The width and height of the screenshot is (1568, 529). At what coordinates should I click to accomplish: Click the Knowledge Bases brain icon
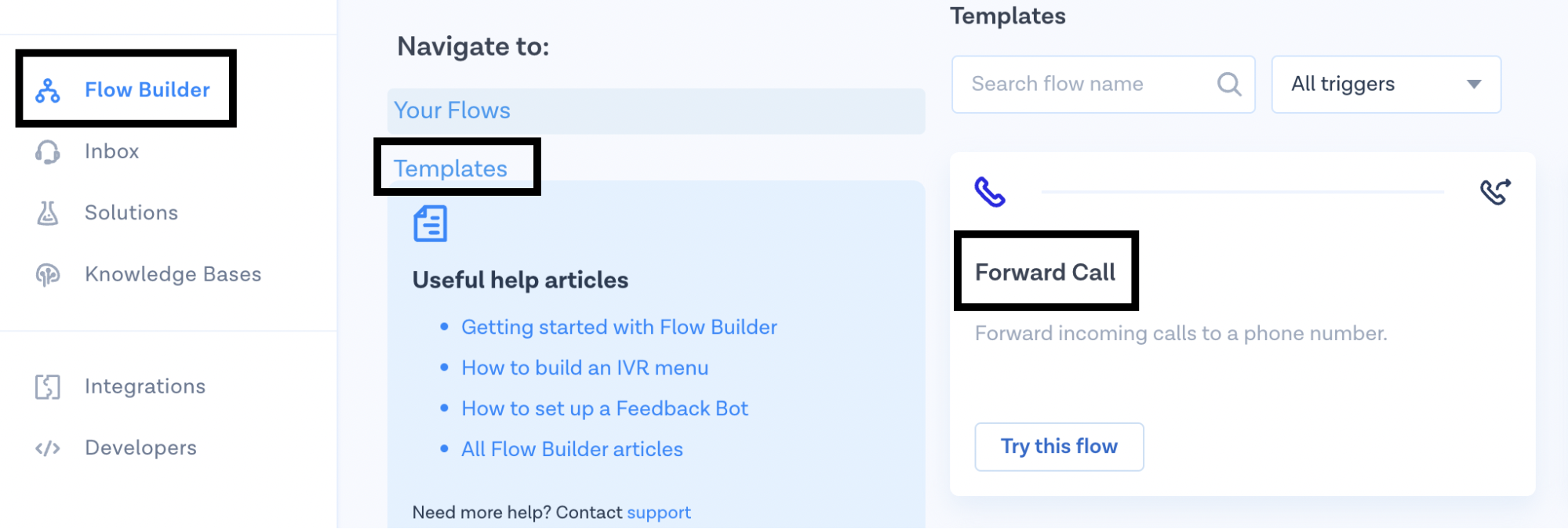coord(48,275)
